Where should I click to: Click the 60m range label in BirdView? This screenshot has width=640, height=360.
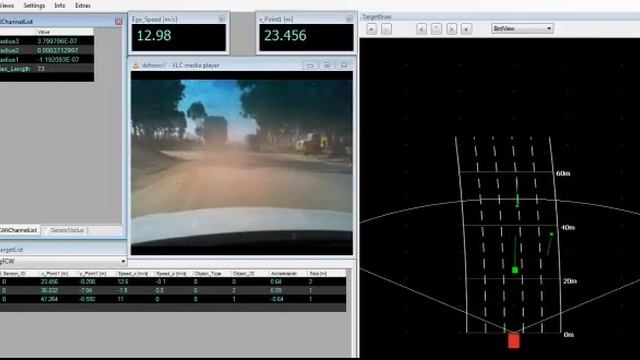(x=563, y=173)
